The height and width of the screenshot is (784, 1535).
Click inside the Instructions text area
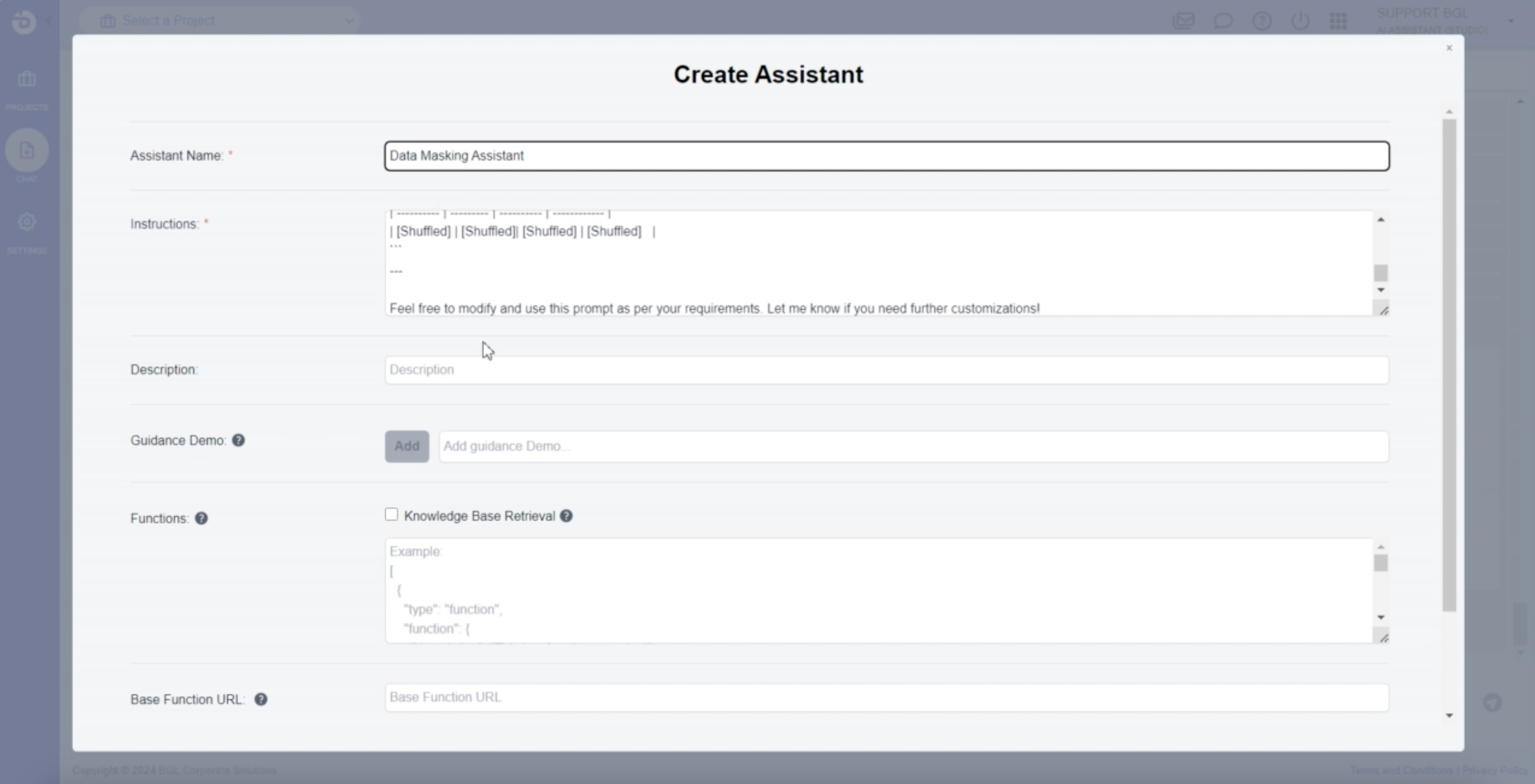click(x=879, y=263)
